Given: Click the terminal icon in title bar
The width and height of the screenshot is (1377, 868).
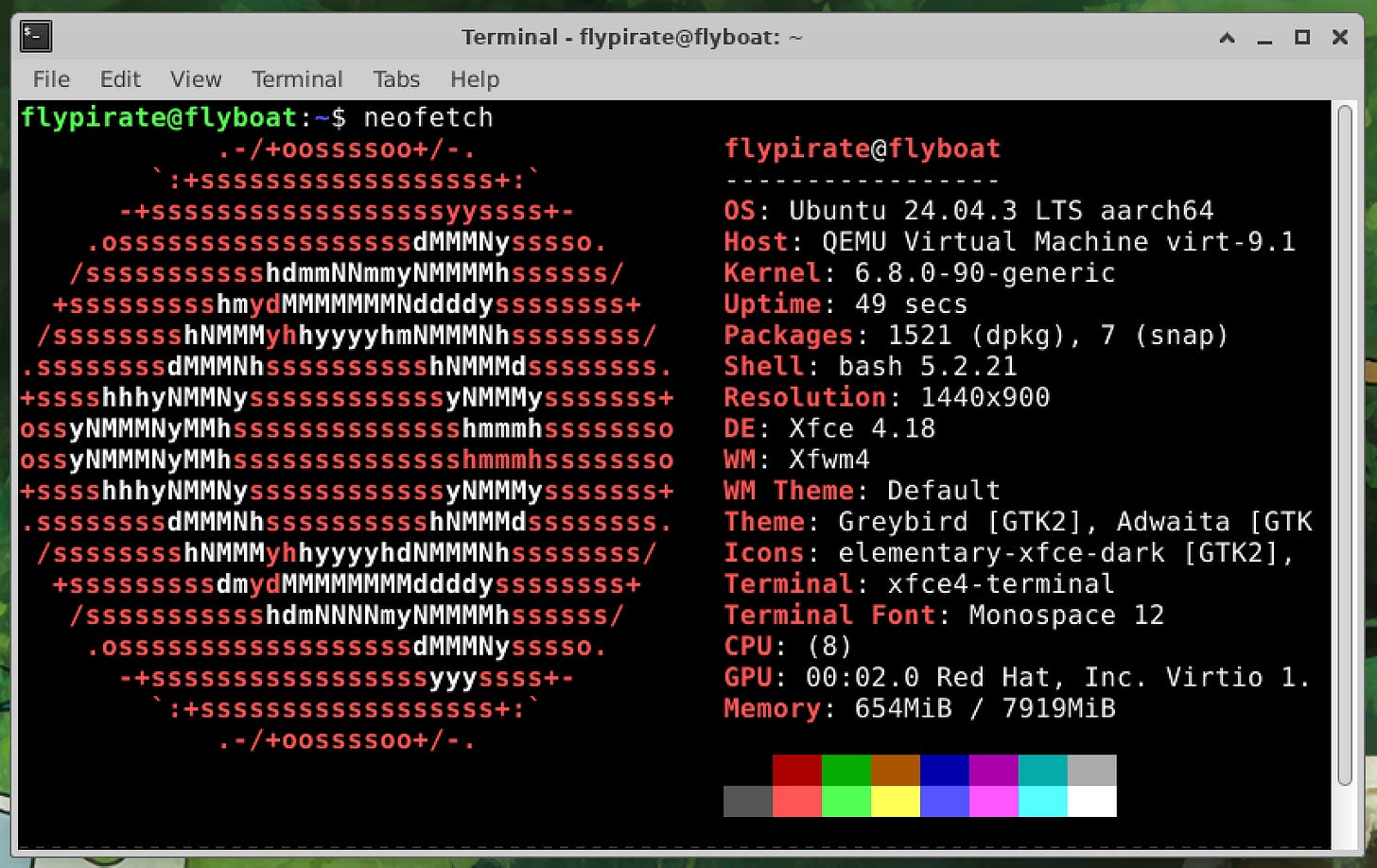Looking at the screenshot, I should click(x=36, y=37).
